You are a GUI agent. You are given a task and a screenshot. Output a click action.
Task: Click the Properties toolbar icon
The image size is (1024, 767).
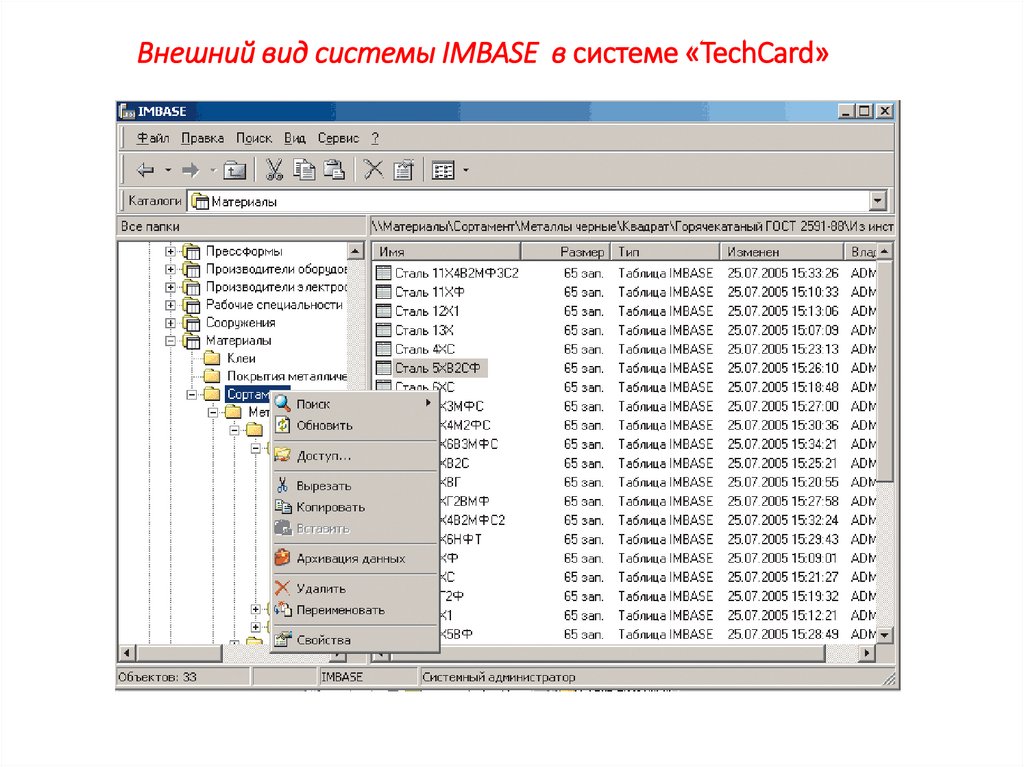[x=404, y=170]
